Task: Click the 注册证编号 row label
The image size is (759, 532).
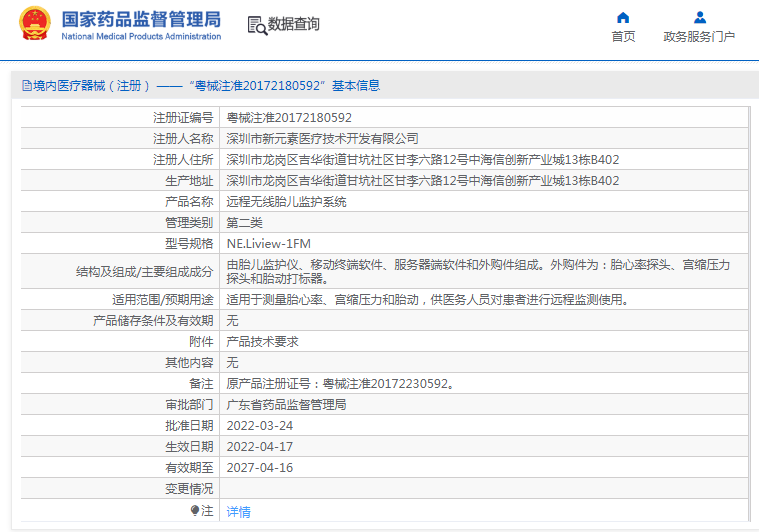Action: pos(183,118)
